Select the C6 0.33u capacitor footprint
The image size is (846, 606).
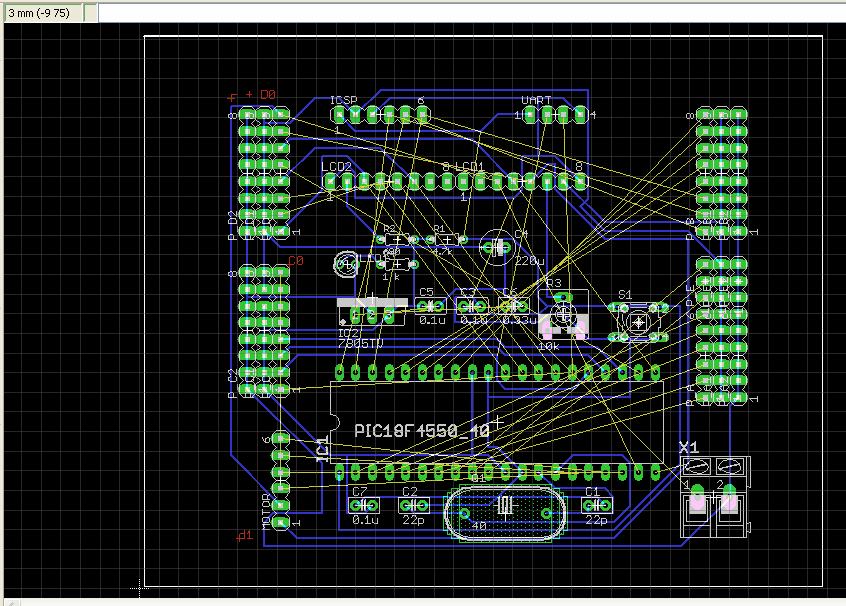tap(514, 307)
